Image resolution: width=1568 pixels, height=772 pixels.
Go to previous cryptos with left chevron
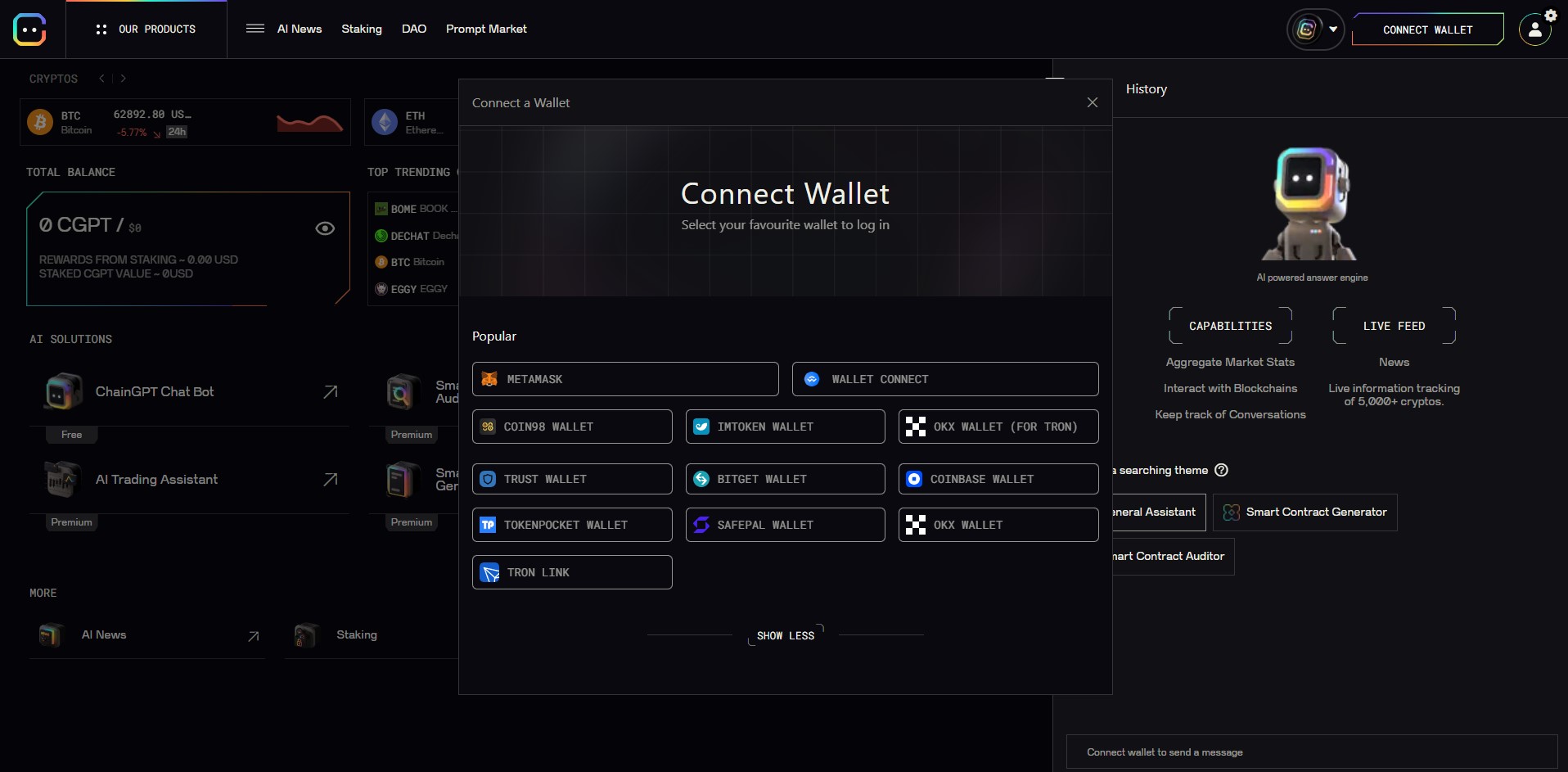click(x=101, y=79)
